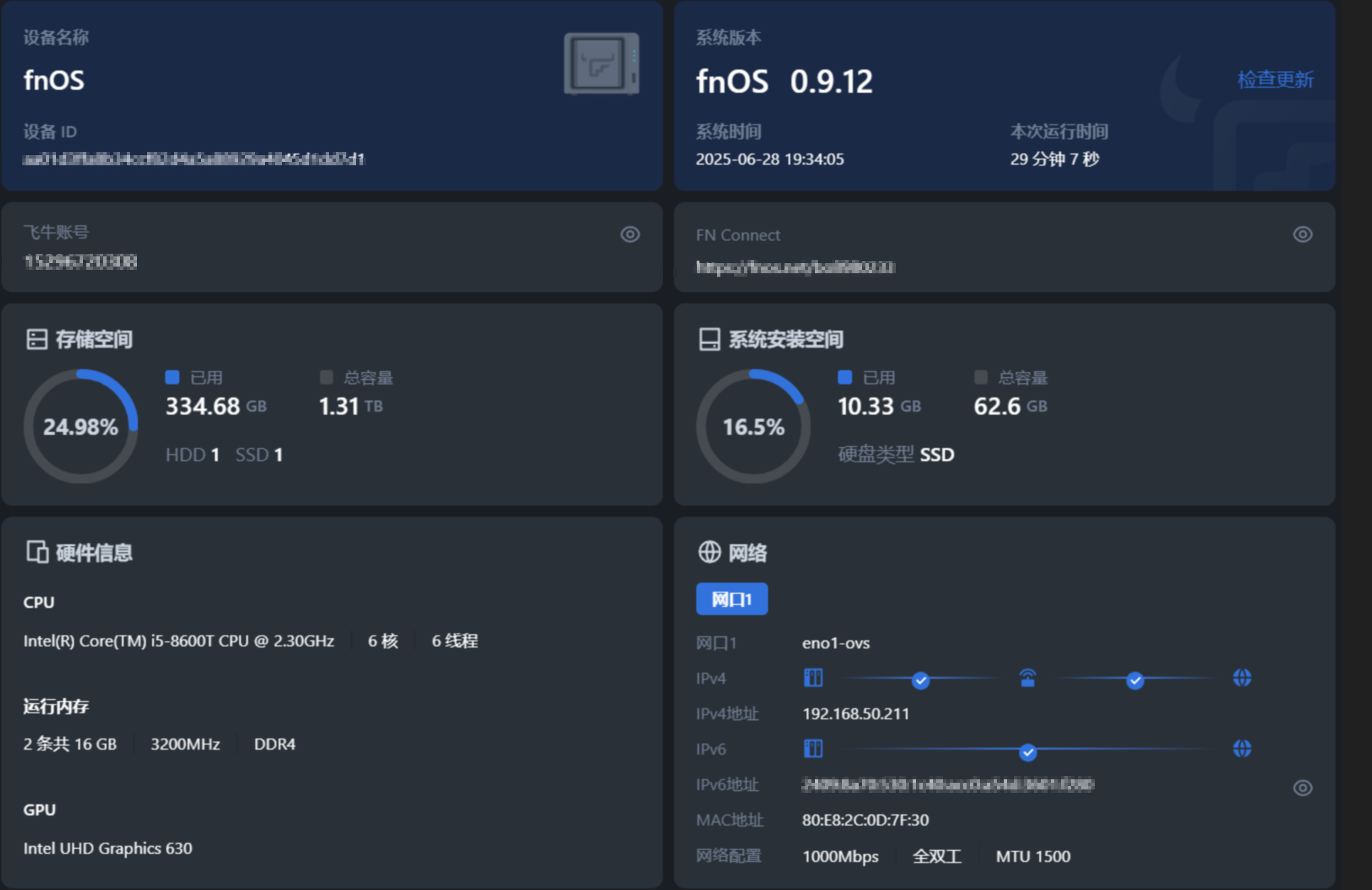Screen dimensions: 1372x890
Task: Click the 1000Mbps link speed
Action: (x=840, y=856)
